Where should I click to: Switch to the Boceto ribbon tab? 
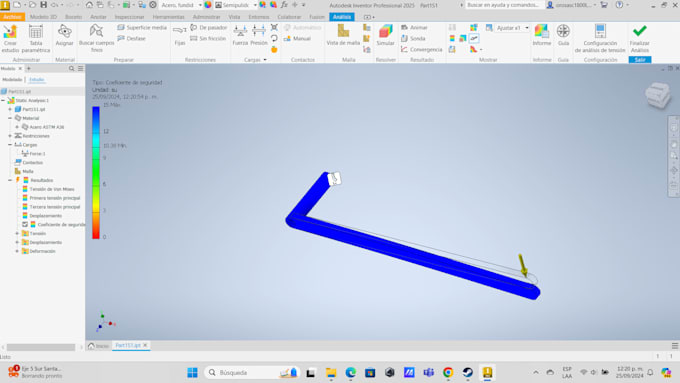click(73, 17)
